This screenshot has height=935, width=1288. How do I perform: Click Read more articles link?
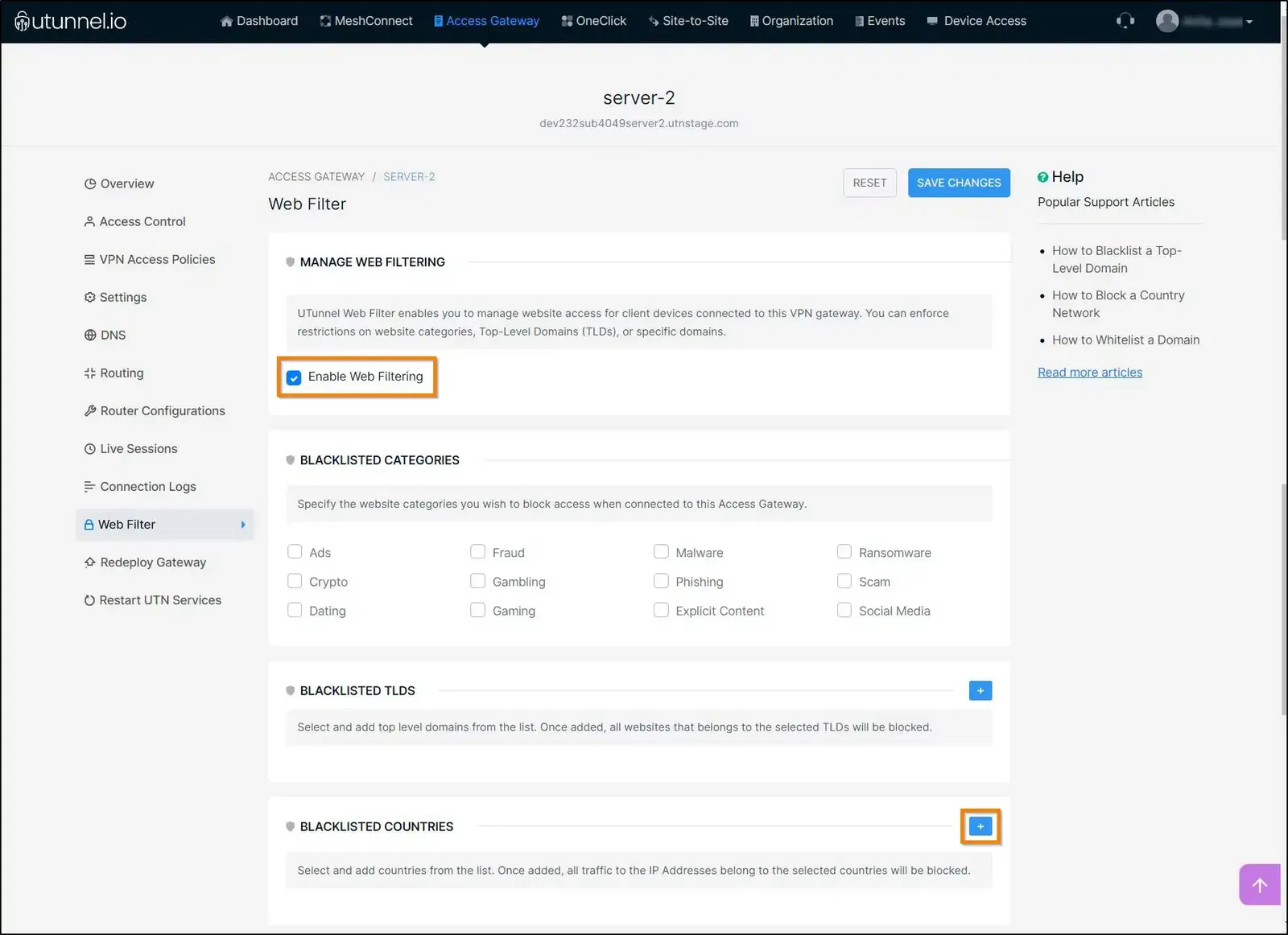coord(1090,372)
